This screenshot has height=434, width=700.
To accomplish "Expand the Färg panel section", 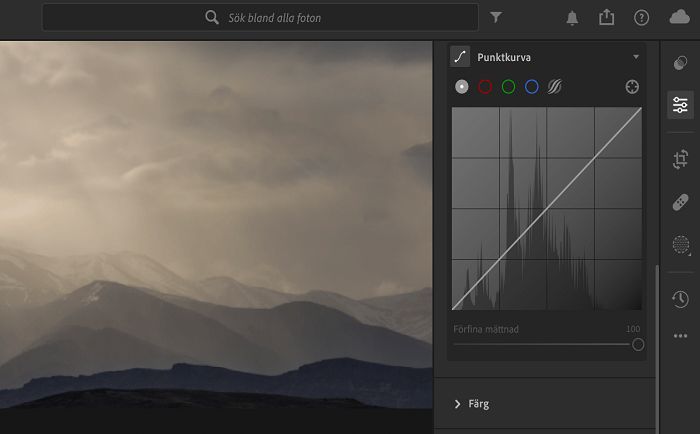I will [545, 404].
